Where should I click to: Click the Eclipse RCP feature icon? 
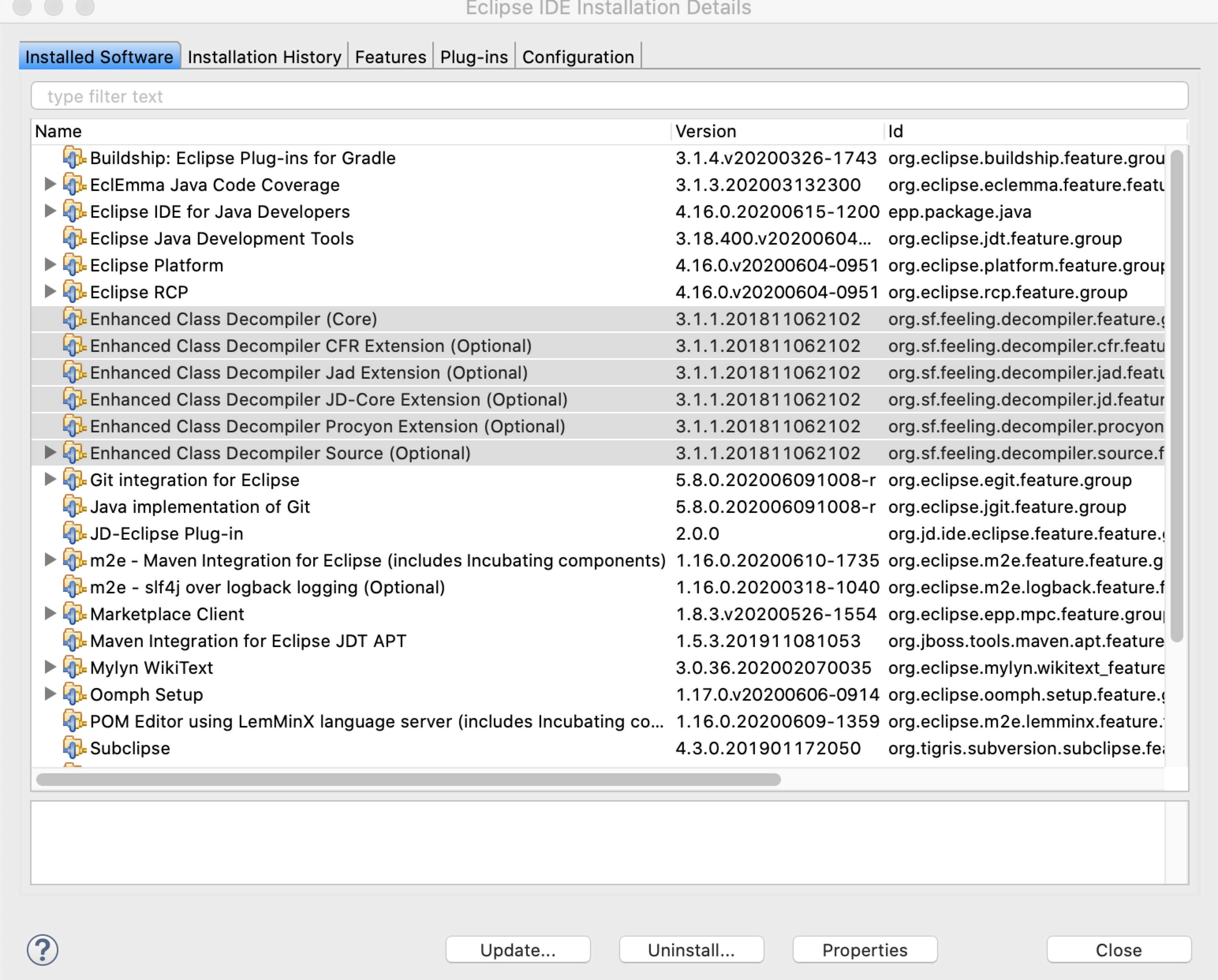(74, 292)
